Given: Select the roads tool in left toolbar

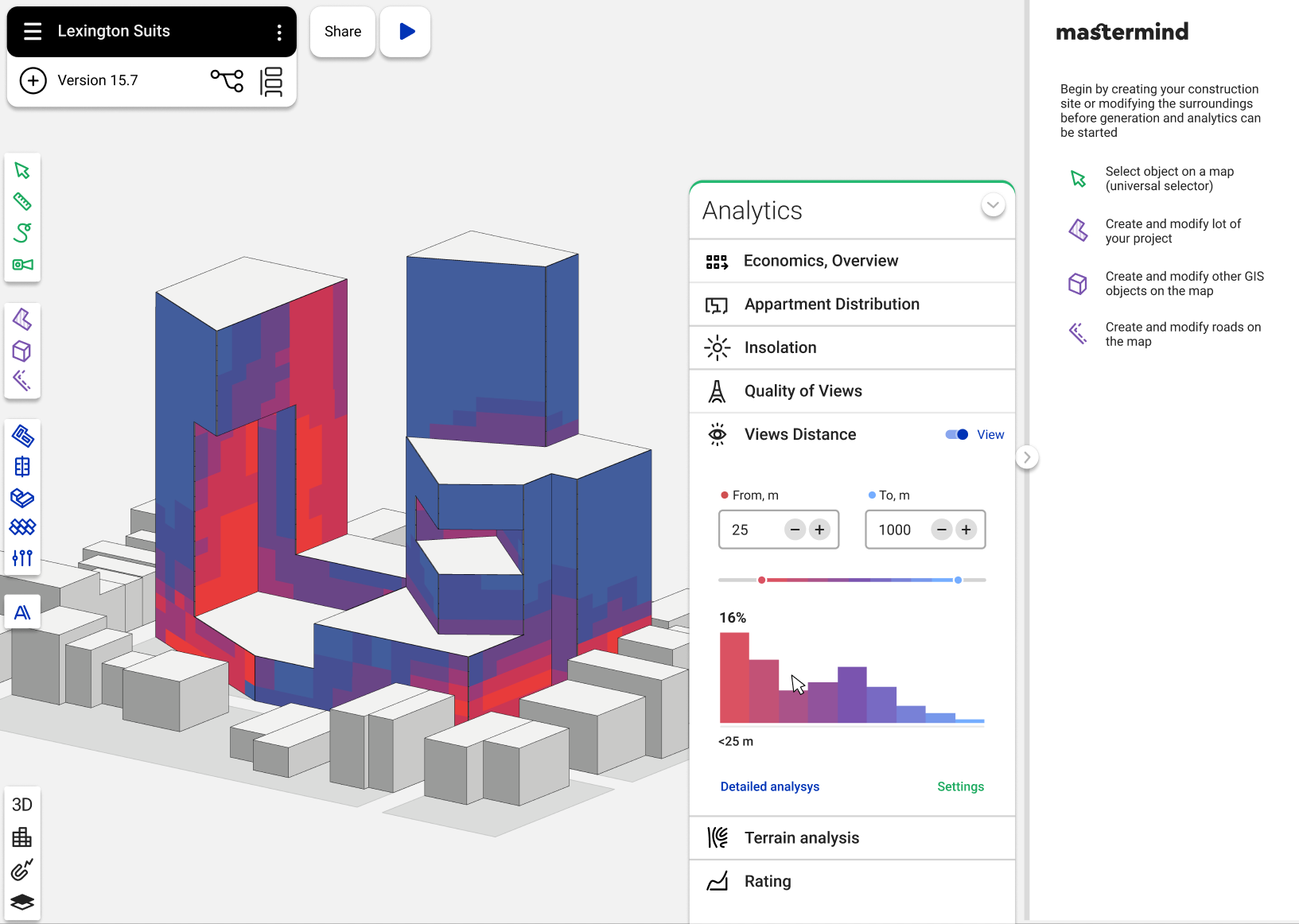Looking at the screenshot, I should pyautogui.click(x=22, y=380).
